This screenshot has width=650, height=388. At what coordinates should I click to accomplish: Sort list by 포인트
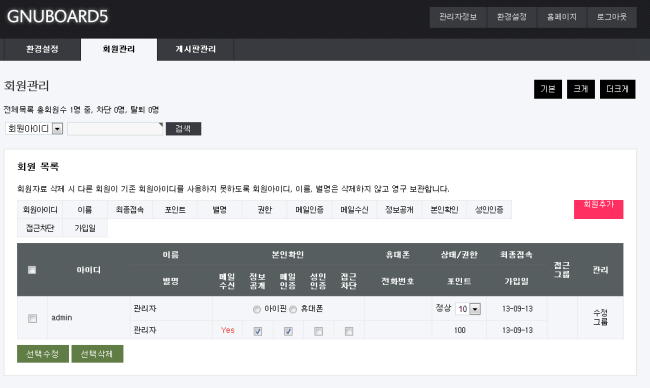[x=175, y=210]
